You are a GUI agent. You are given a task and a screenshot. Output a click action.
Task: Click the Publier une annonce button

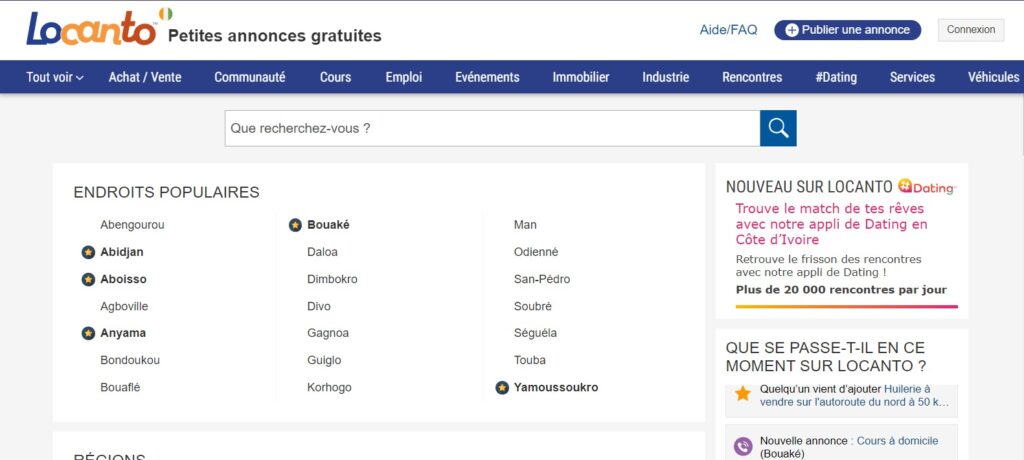point(848,30)
